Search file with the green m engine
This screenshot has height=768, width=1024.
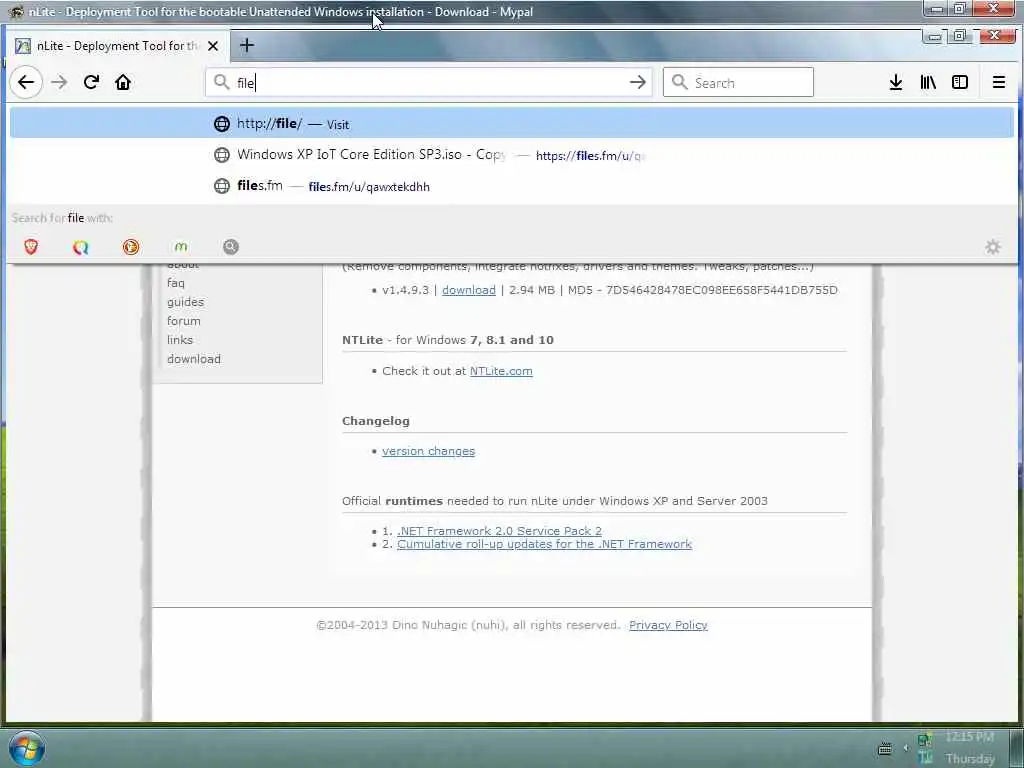(181, 247)
